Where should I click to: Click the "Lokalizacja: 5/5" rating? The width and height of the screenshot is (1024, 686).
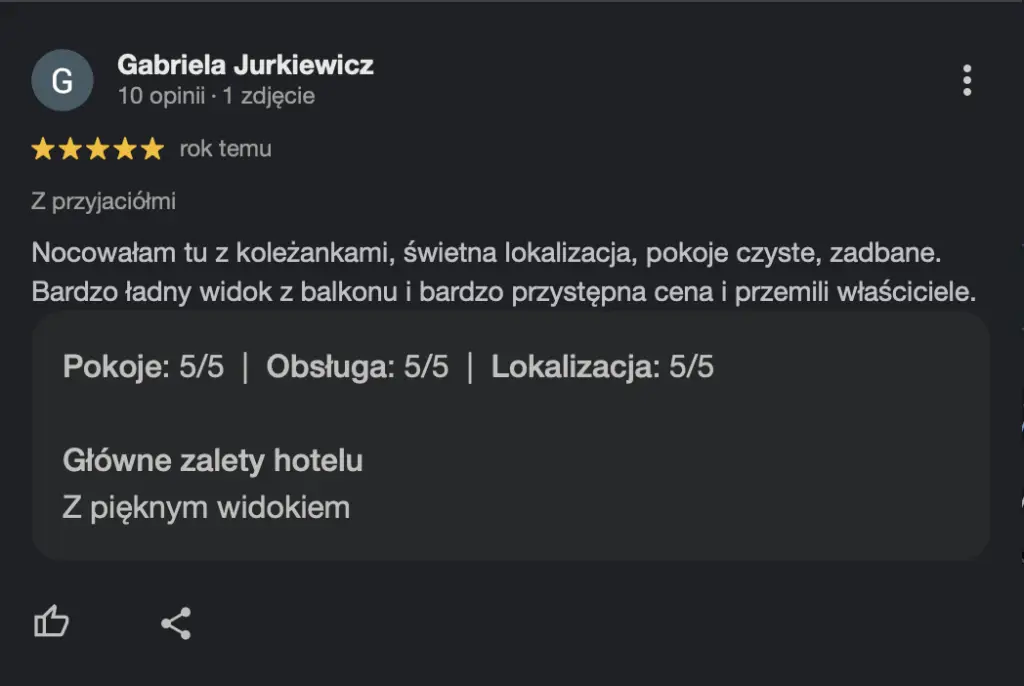pyautogui.click(x=602, y=367)
